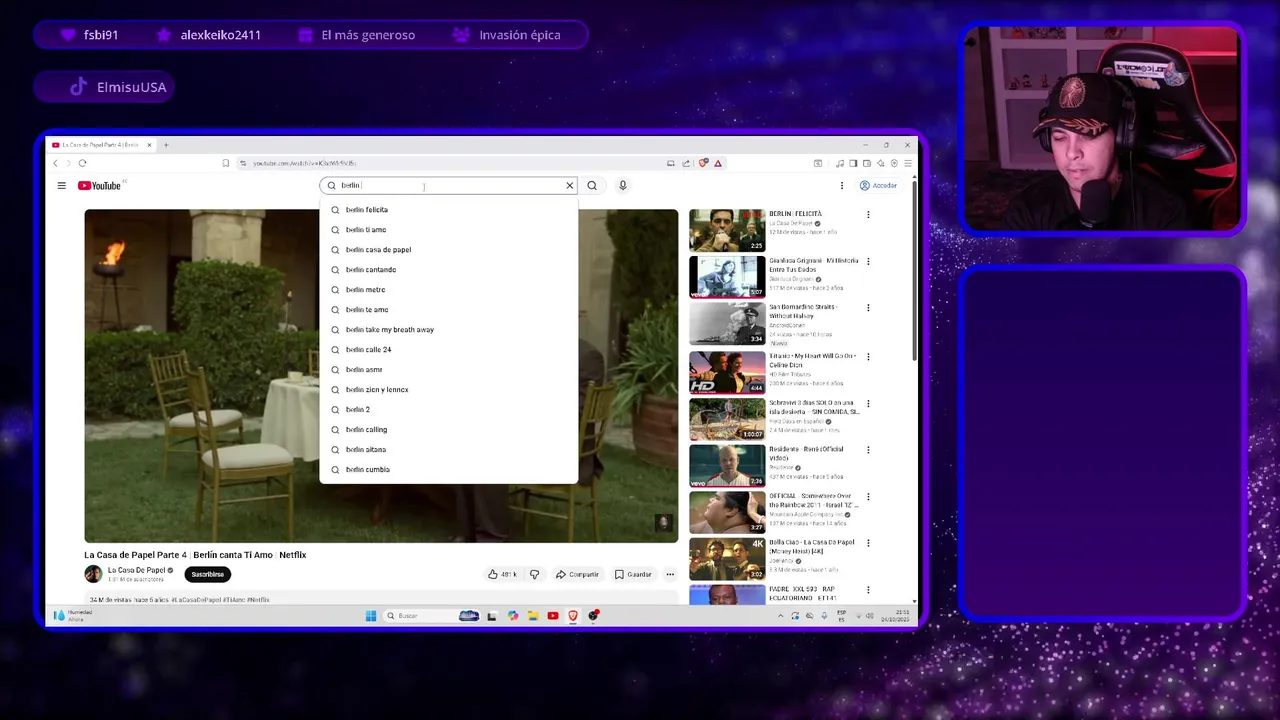Open the Brave Shields lion icon
1280x720 pixels.
[x=704, y=163]
